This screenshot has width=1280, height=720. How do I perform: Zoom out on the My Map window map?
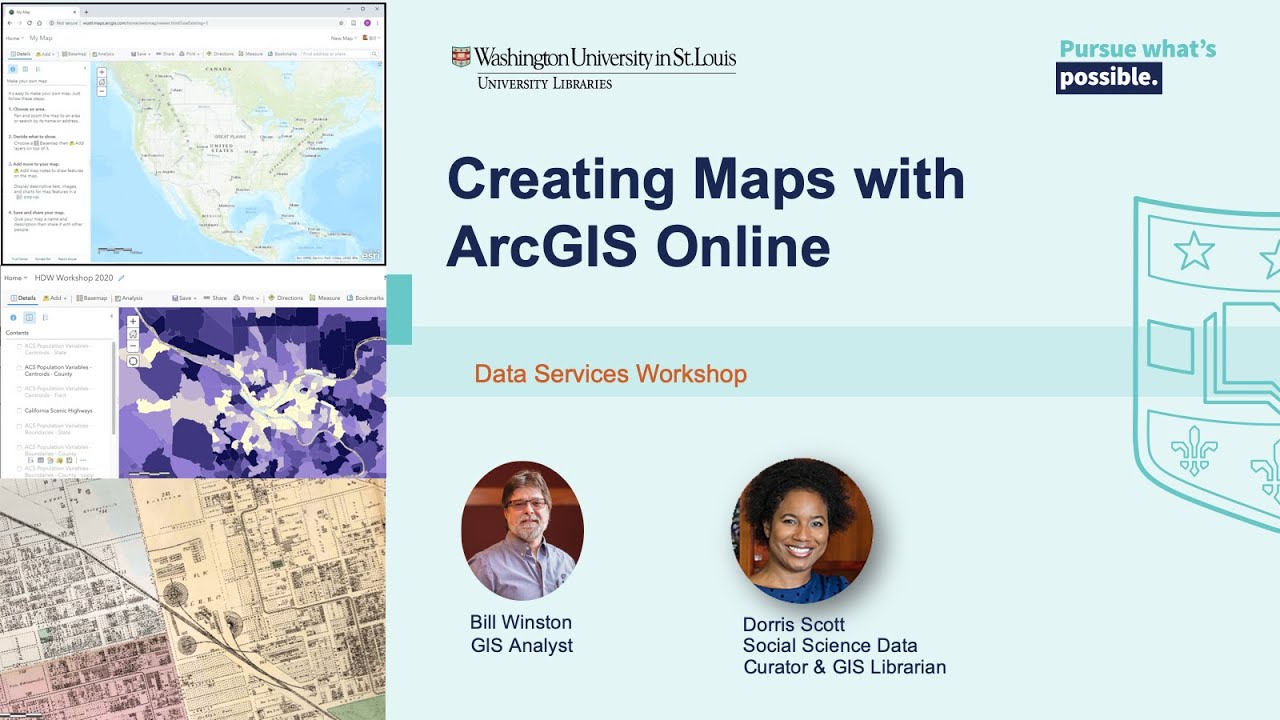point(101,91)
